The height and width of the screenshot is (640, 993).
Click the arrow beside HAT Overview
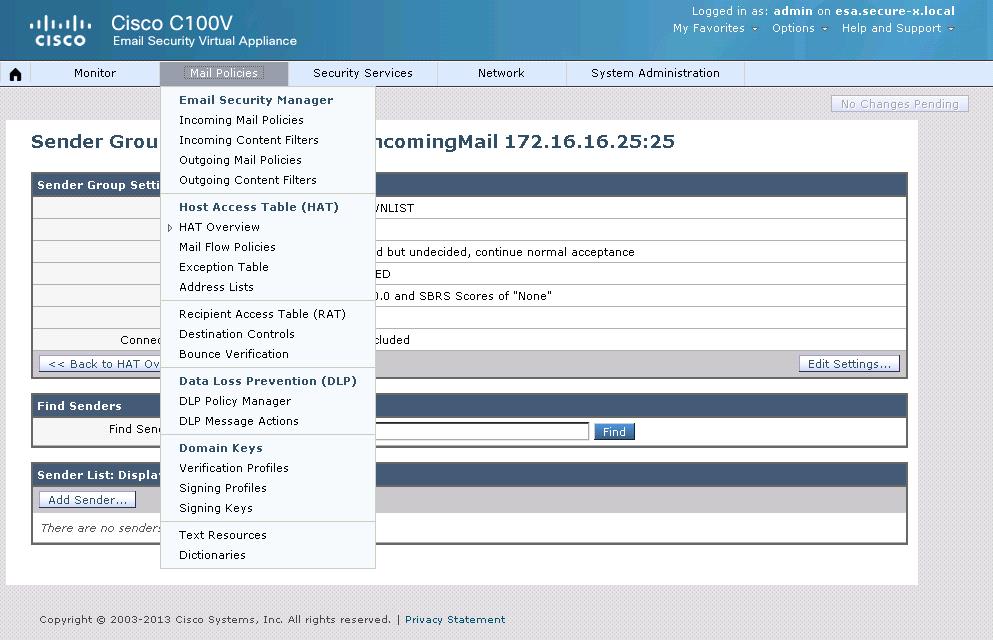(x=170, y=228)
